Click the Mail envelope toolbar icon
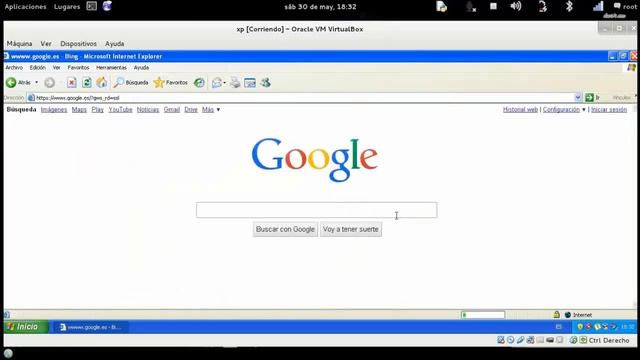The width and height of the screenshot is (640, 360). pyautogui.click(x=217, y=83)
